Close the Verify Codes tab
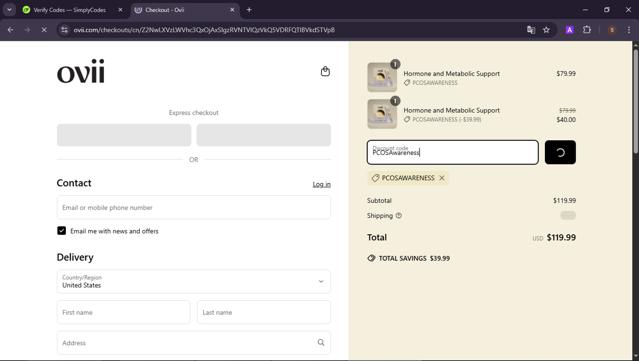Screen dimensions: 639x361 point(120,10)
